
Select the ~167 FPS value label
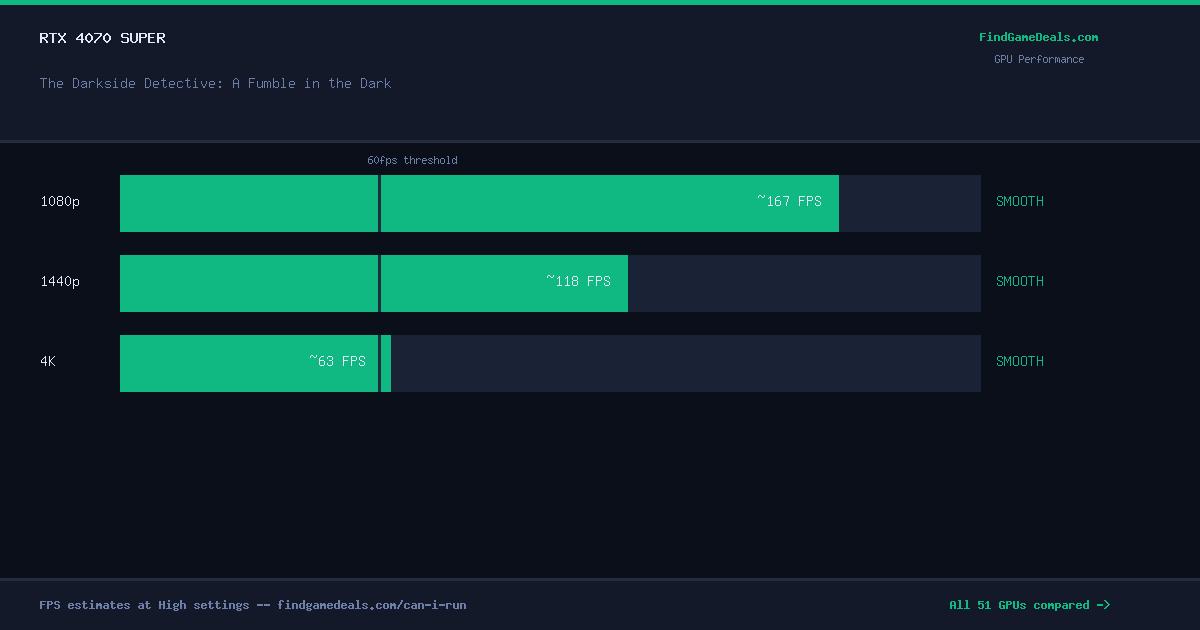pyautogui.click(x=789, y=201)
